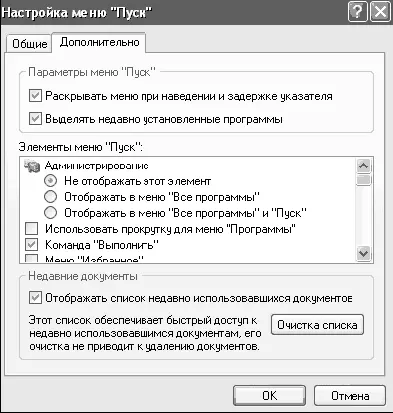Switch to the Общие tab
This screenshot has width=393, height=413.
coord(30,44)
